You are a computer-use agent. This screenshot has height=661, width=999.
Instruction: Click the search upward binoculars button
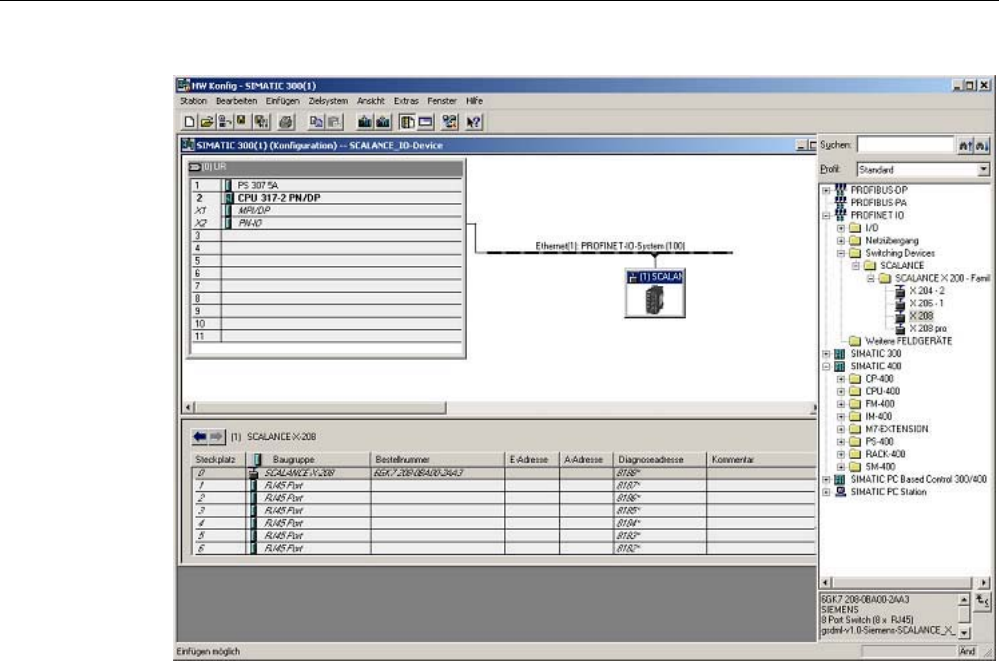tap(966, 146)
